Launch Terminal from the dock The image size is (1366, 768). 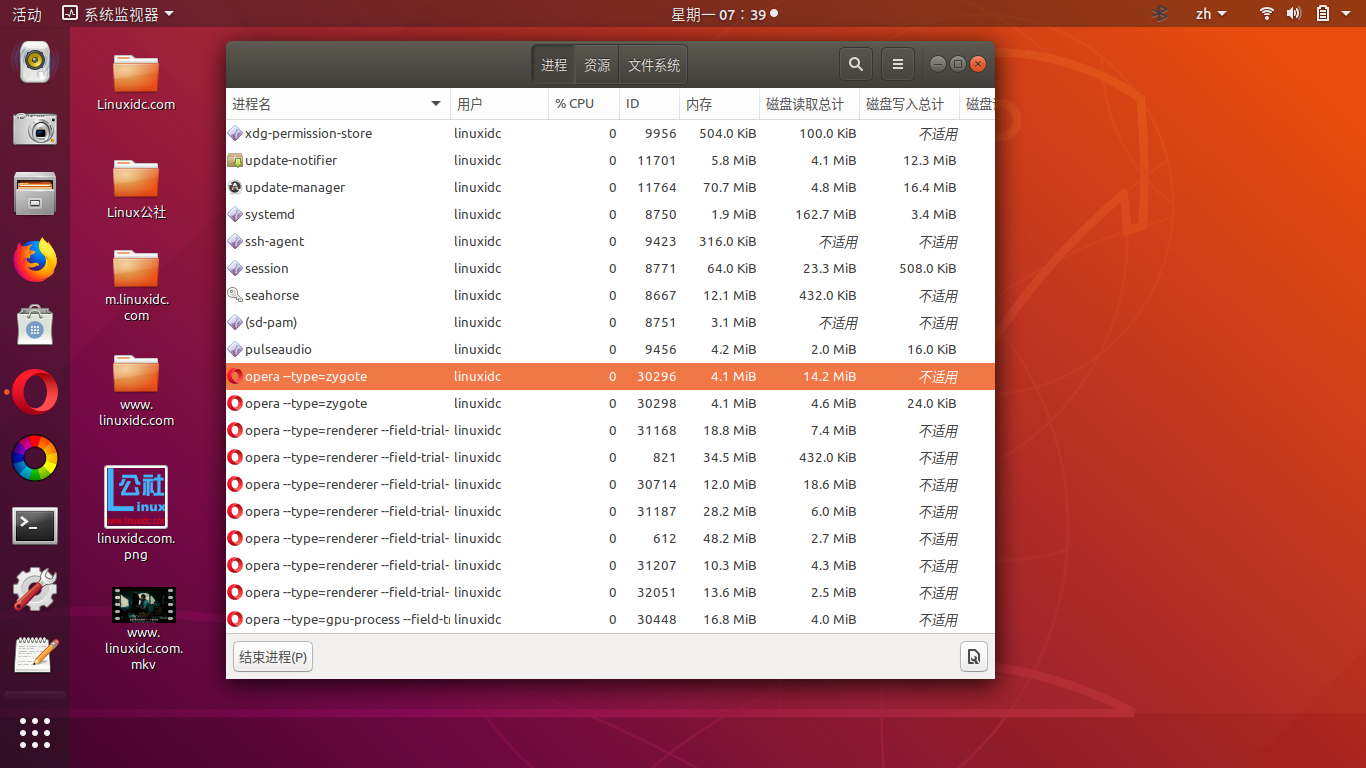(35, 525)
